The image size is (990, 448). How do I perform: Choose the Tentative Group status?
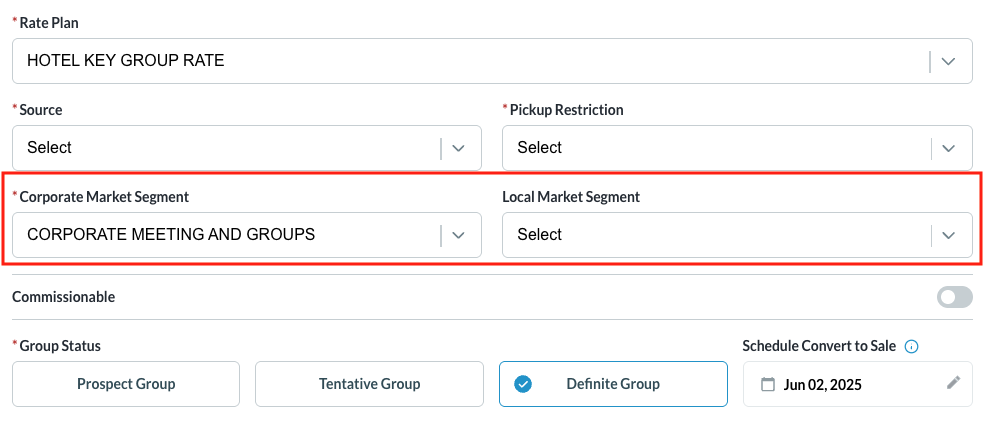369,384
